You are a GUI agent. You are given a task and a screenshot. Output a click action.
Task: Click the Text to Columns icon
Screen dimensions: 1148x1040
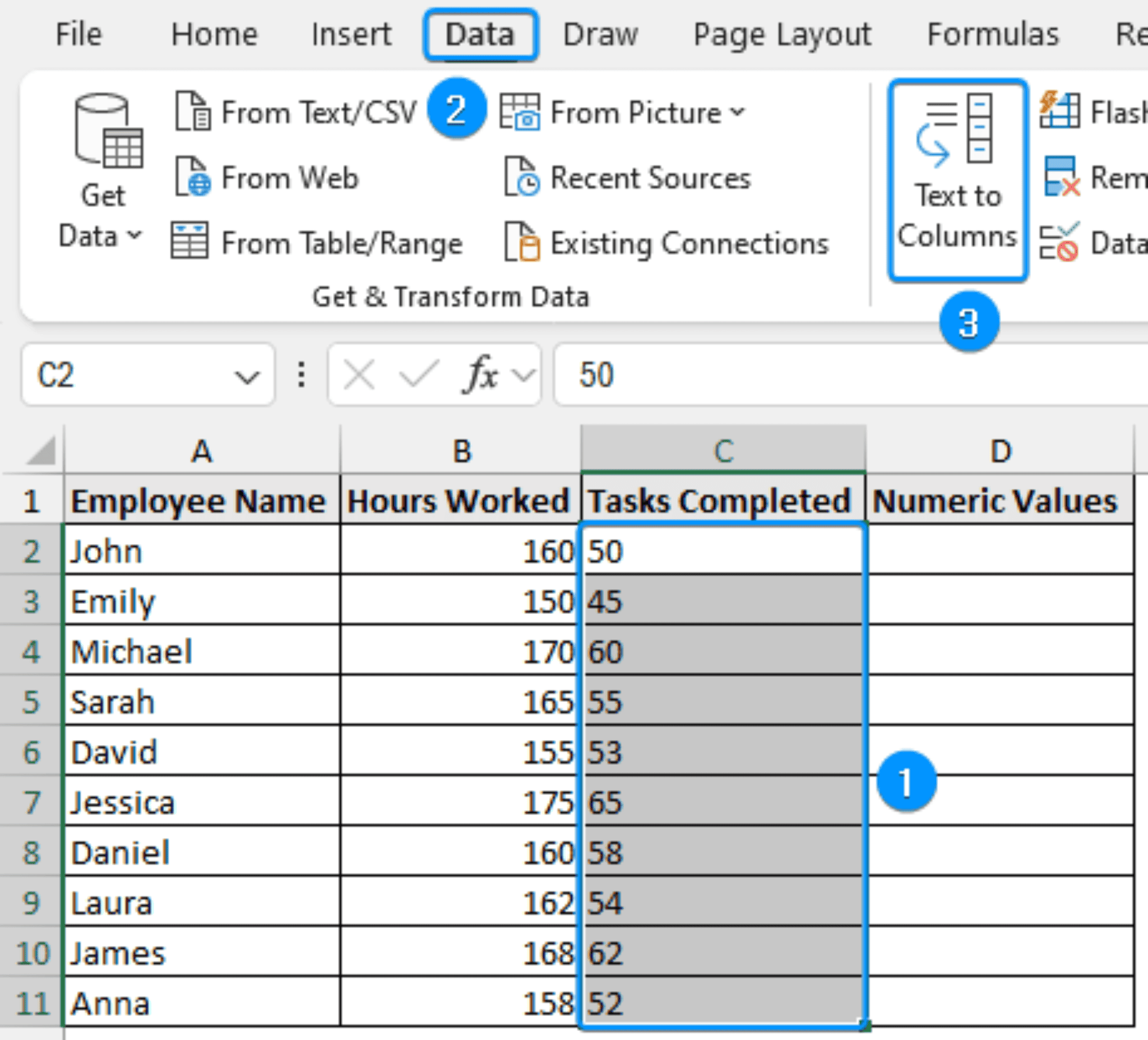pos(957,130)
